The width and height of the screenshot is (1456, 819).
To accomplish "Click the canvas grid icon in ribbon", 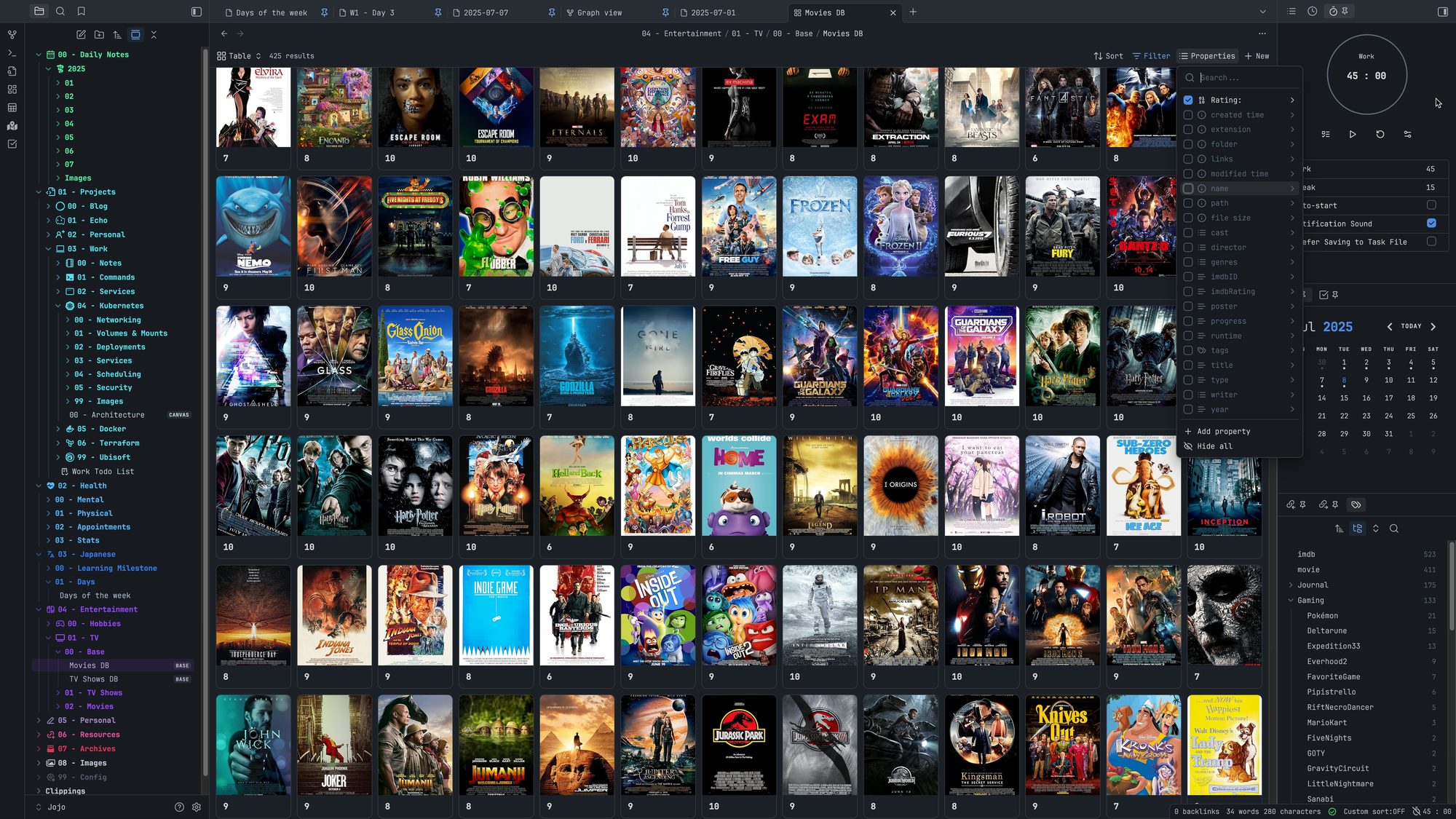I will tap(12, 90).
